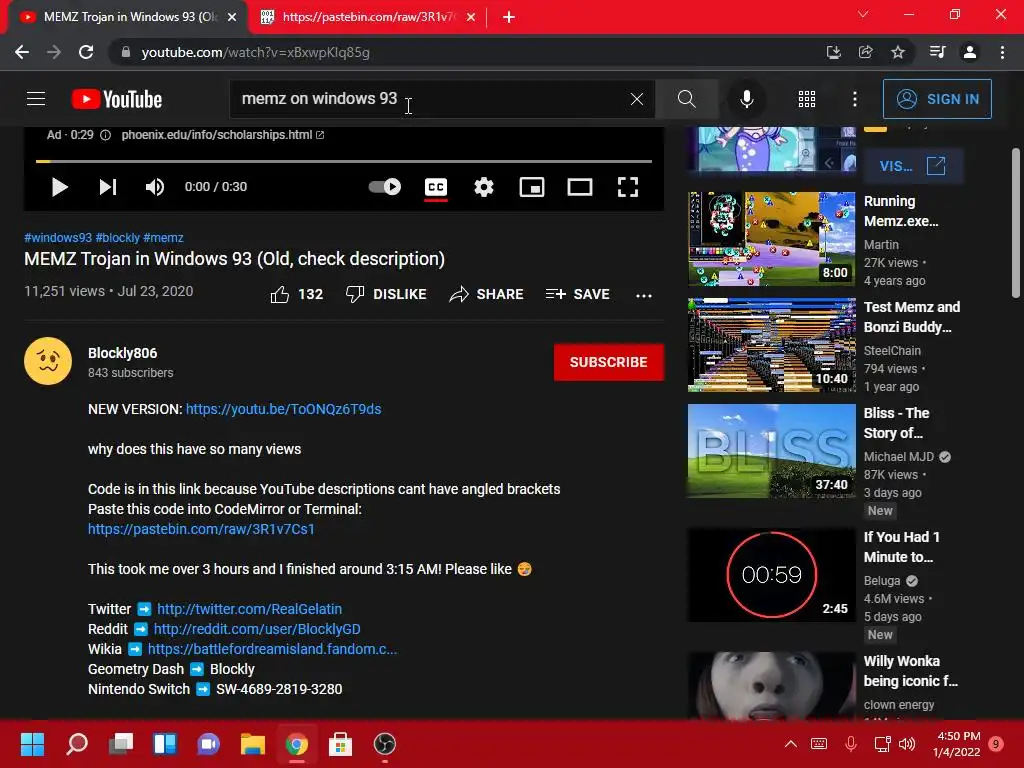Viewport: 1024px width, 768px height.
Task: Search with your voice microphone
Action: (x=746, y=99)
